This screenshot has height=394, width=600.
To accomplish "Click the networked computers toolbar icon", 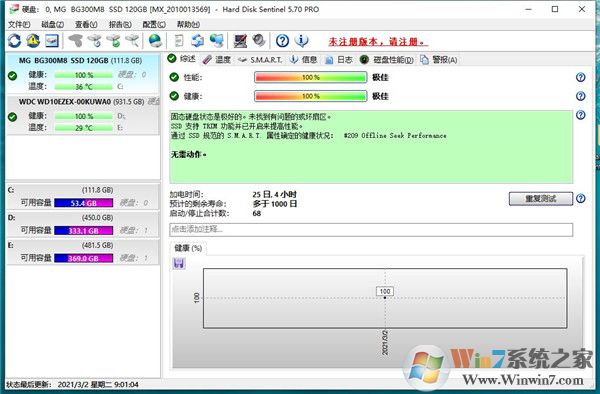I will pos(216,41).
